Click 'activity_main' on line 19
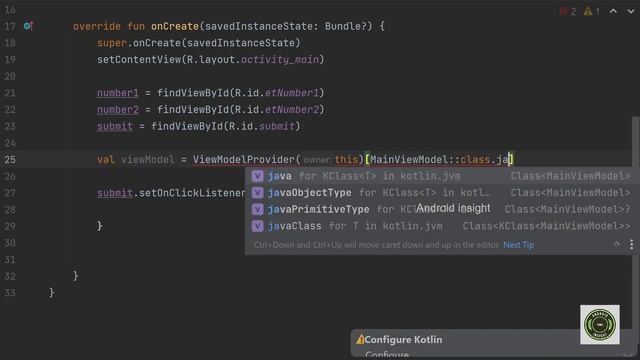The height and width of the screenshot is (360, 640). (280, 60)
